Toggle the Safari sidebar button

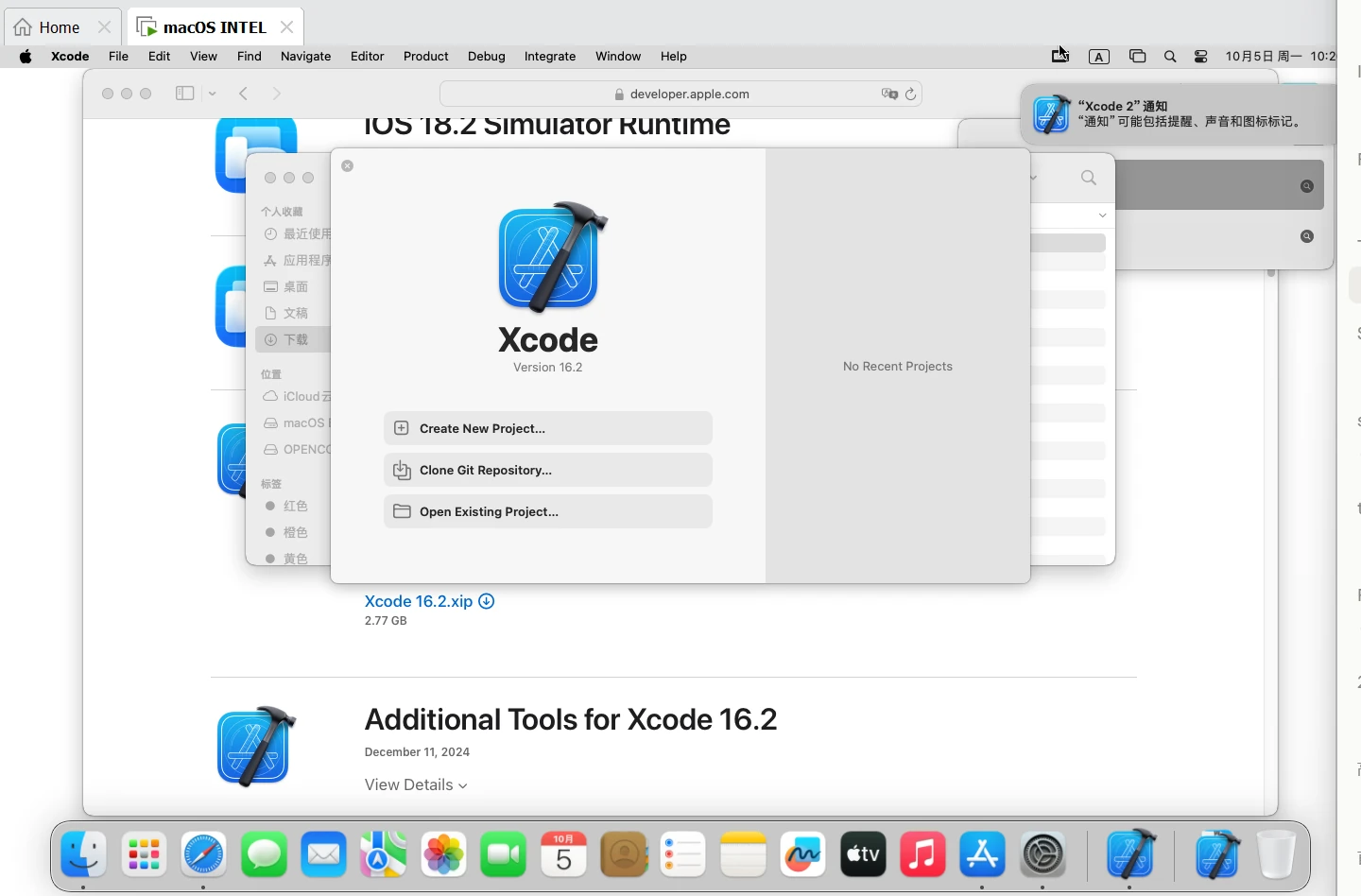pos(185,94)
